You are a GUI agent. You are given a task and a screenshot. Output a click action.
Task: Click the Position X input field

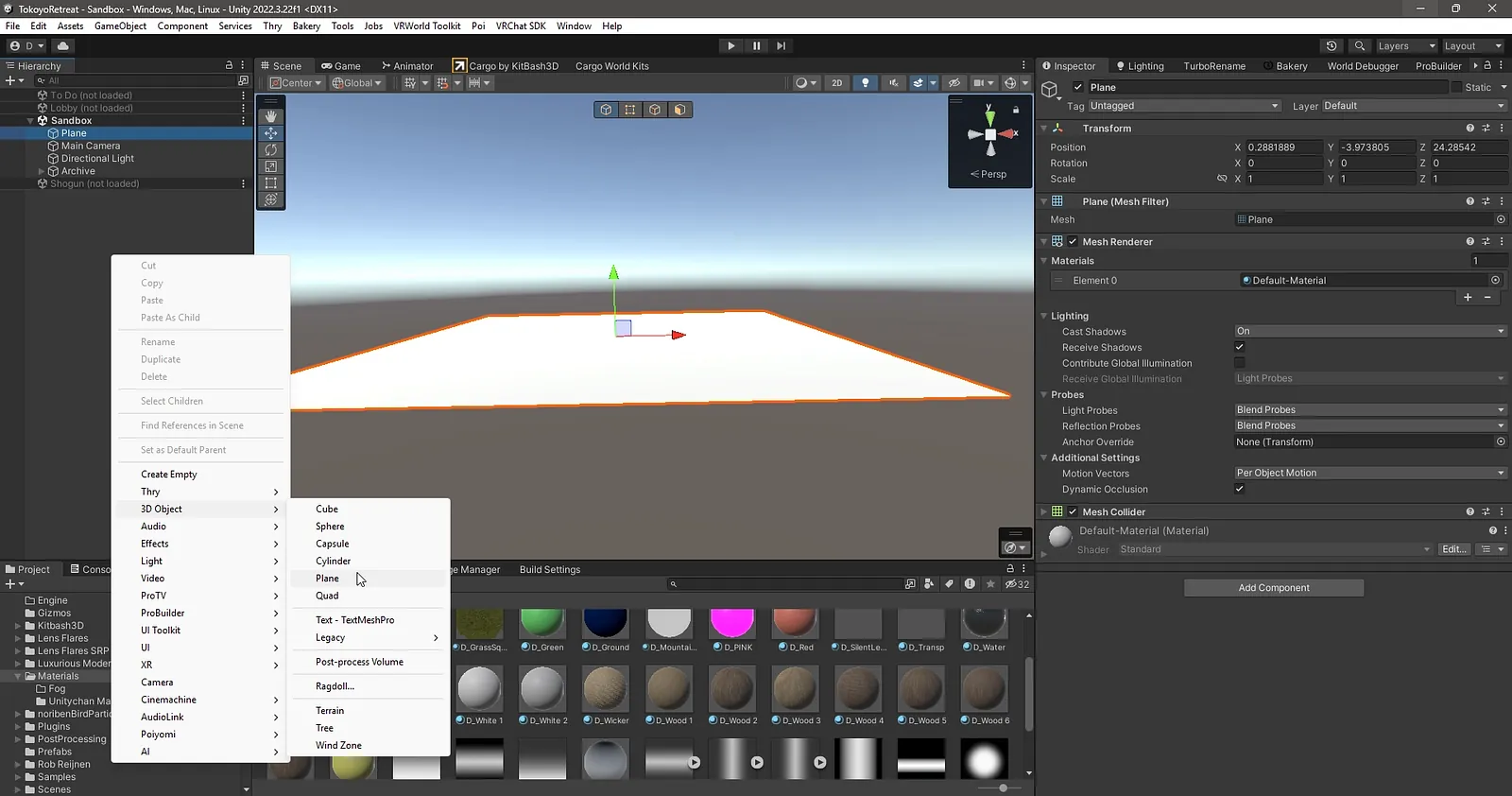point(1284,147)
